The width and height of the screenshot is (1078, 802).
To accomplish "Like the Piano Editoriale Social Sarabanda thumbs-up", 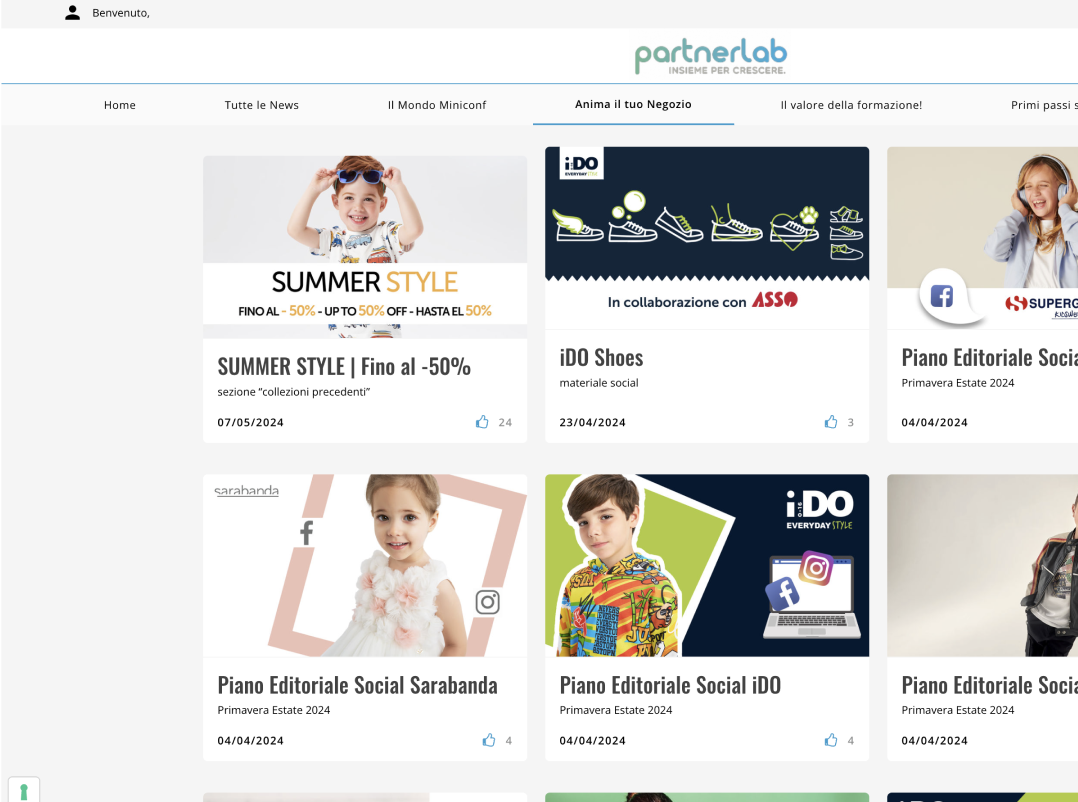I will click(489, 740).
